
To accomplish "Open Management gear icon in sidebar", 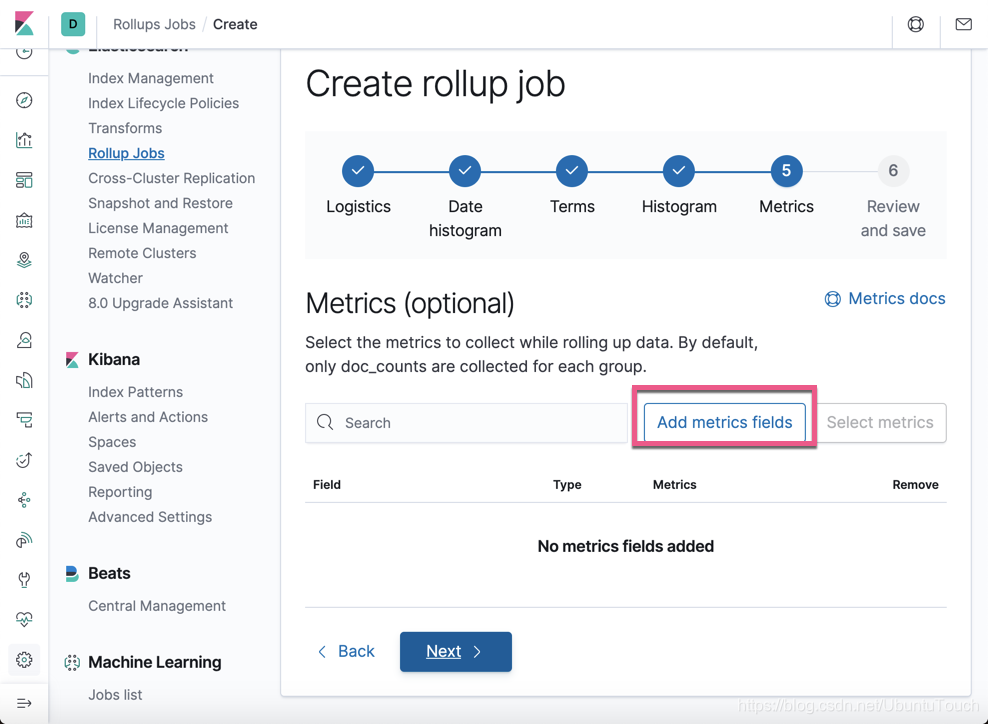I will click(24, 660).
